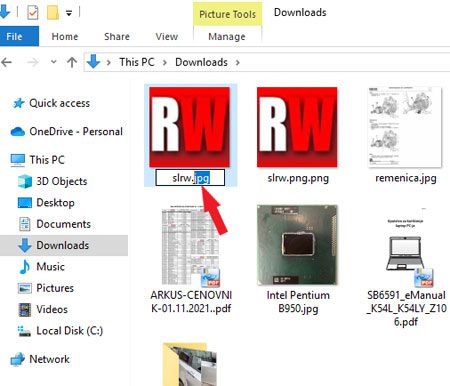Click the Music note icon in sidebar
450x386 pixels.
(25, 267)
